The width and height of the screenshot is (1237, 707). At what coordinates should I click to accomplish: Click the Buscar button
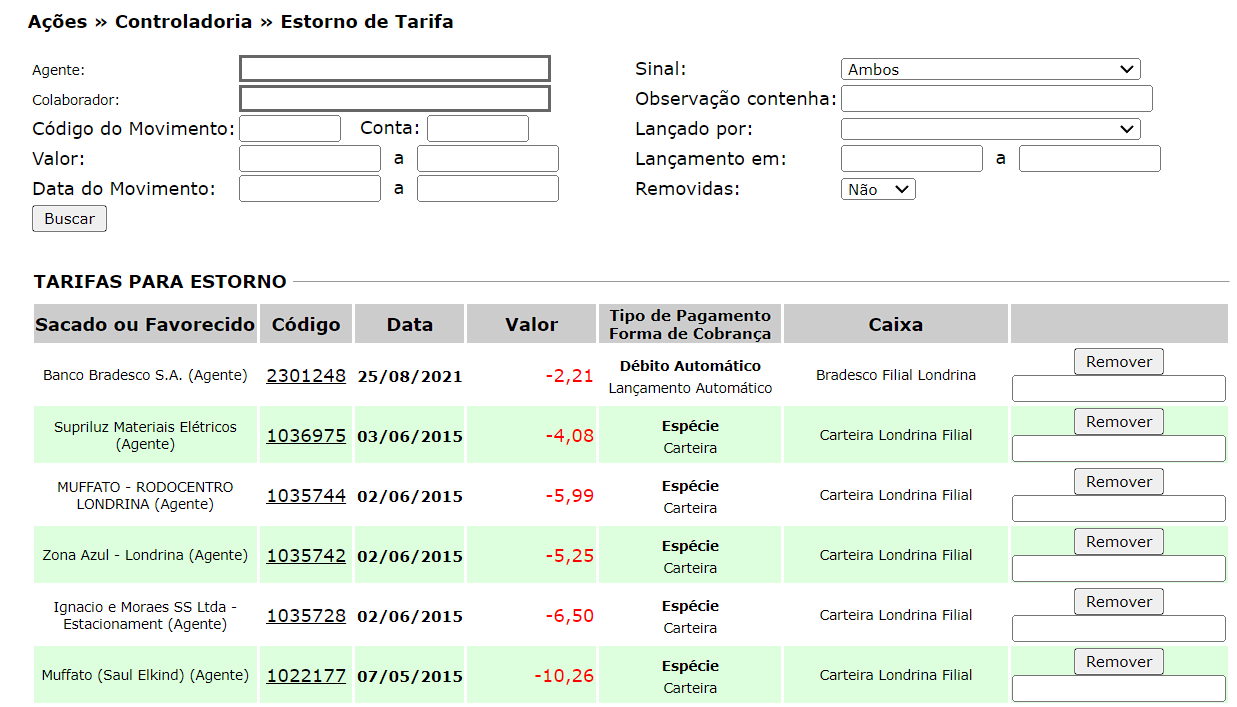pyautogui.click(x=69, y=219)
